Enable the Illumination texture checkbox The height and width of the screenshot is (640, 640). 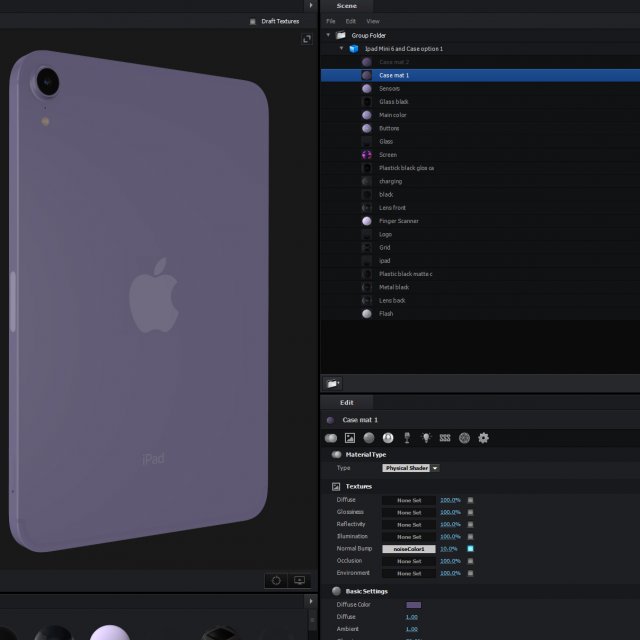coord(470,537)
